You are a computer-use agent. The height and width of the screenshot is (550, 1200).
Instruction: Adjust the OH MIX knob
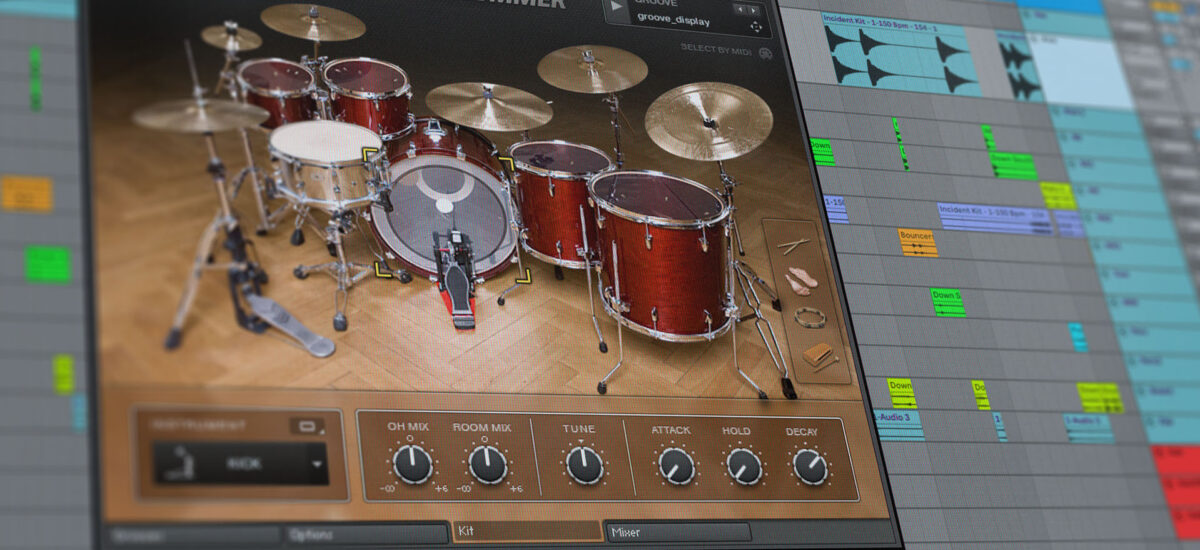(x=412, y=463)
